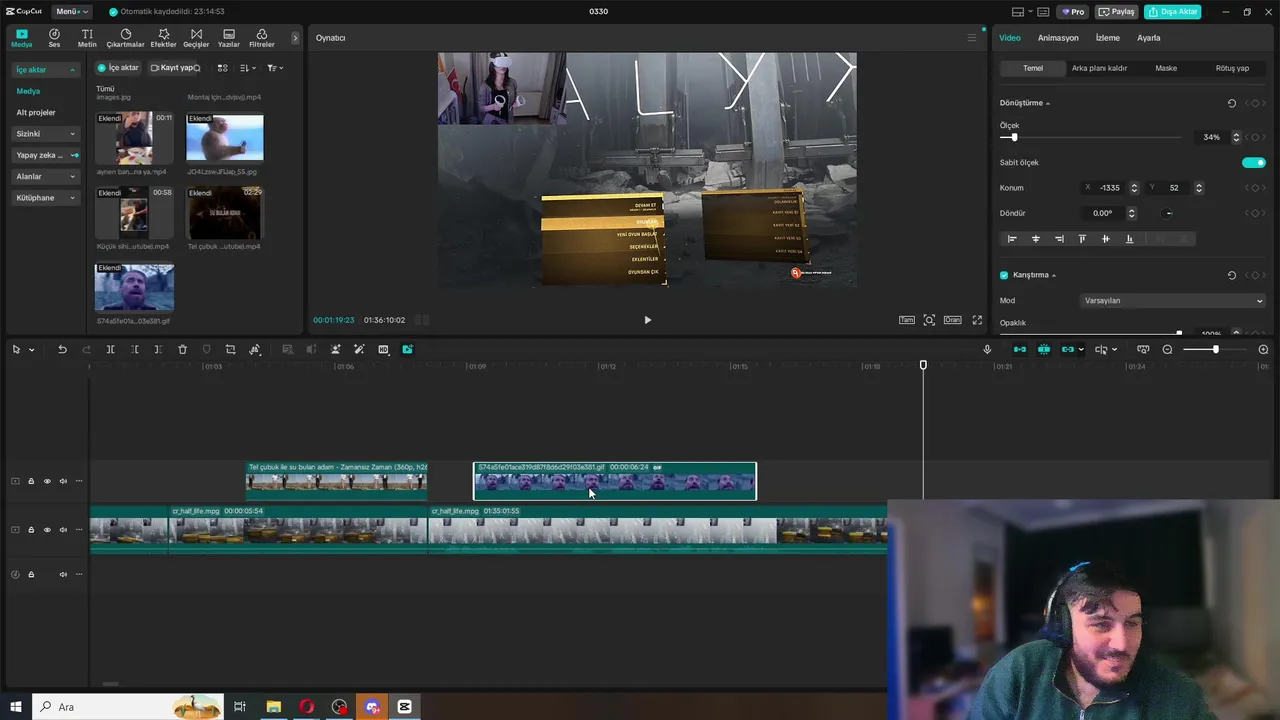Open the Medya tab in the top toolbar
Image resolution: width=1280 pixels, height=720 pixels.
pyautogui.click(x=21, y=38)
